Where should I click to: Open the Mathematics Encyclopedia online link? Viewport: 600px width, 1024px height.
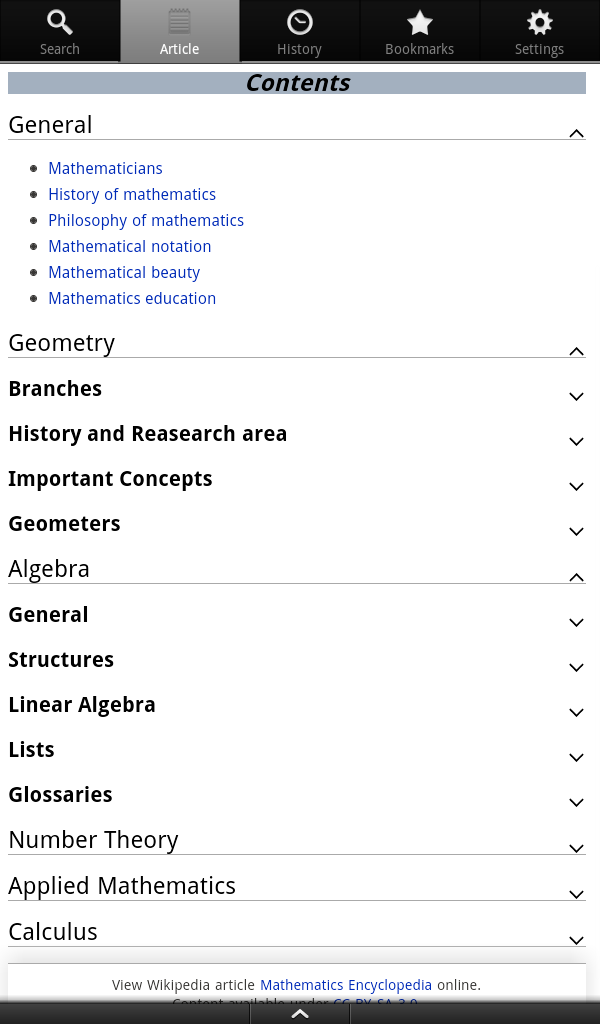coord(346,985)
